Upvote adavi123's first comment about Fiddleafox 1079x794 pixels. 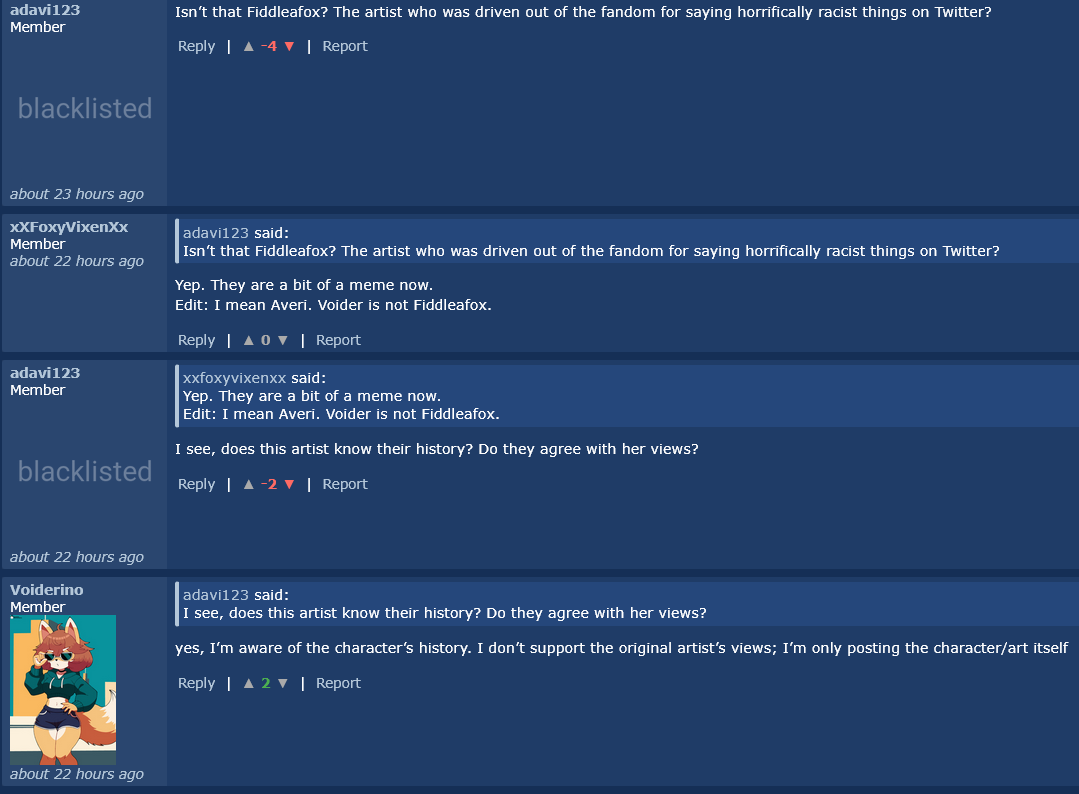[249, 47]
